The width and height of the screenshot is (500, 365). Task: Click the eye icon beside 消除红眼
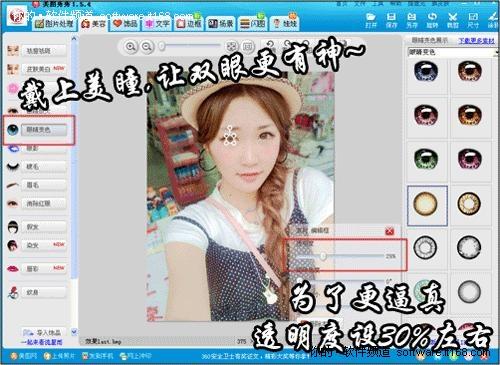pos(13,203)
